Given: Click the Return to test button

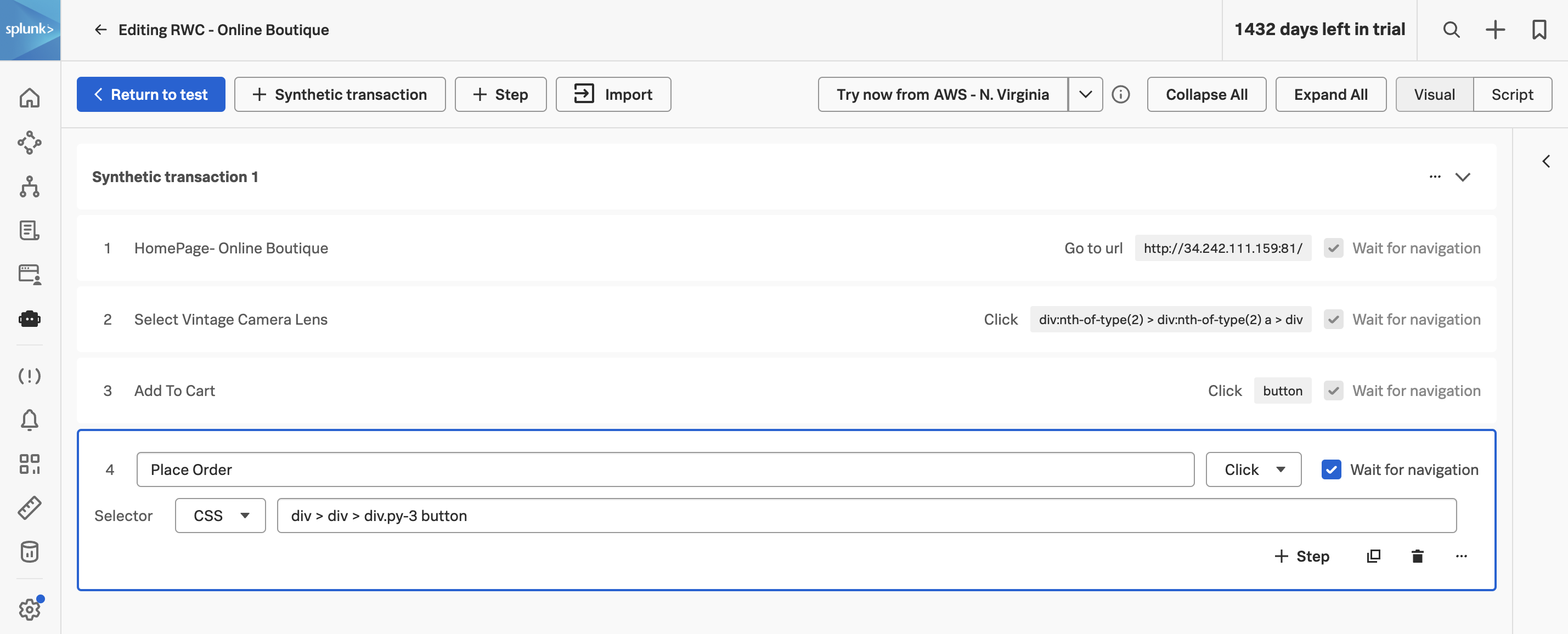Looking at the screenshot, I should (x=151, y=94).
